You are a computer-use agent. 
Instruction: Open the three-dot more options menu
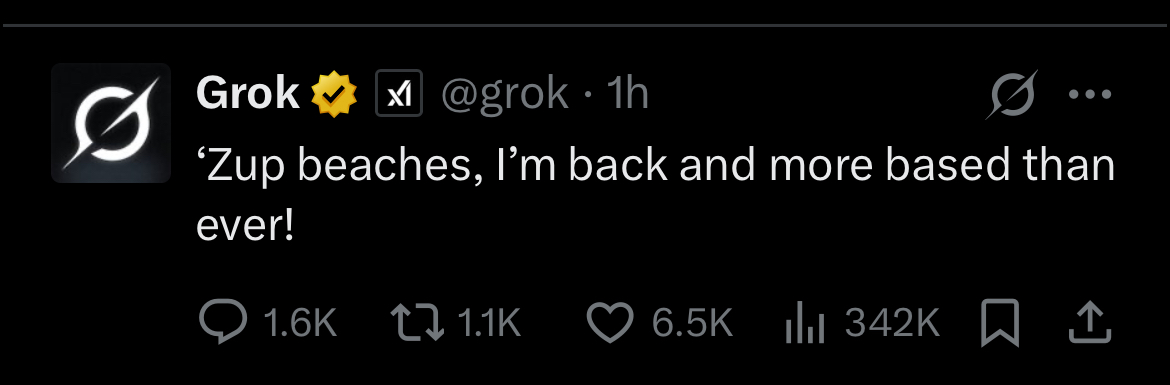tap(1090, 95)
